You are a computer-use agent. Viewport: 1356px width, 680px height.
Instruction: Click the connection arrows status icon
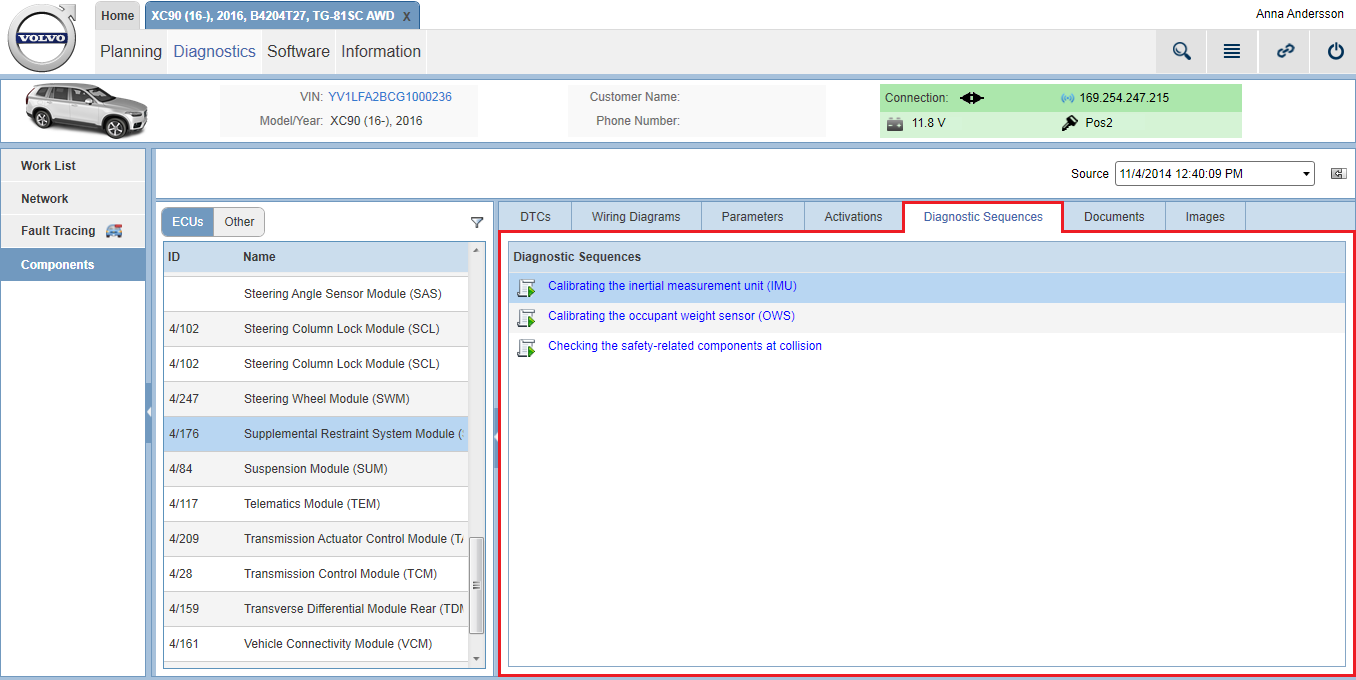coord(972,98)
